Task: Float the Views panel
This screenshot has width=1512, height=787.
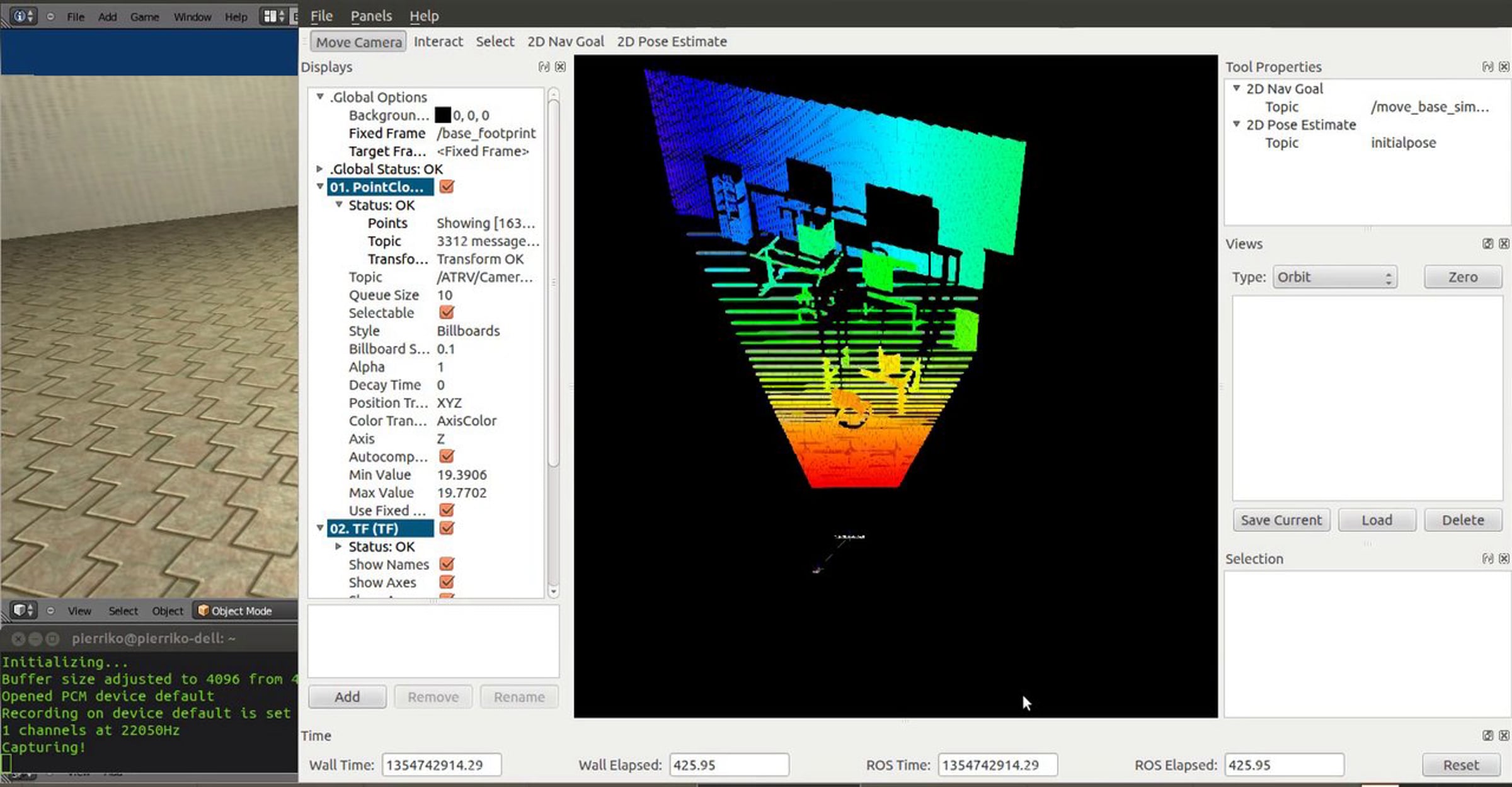Action: (1487, 244)
